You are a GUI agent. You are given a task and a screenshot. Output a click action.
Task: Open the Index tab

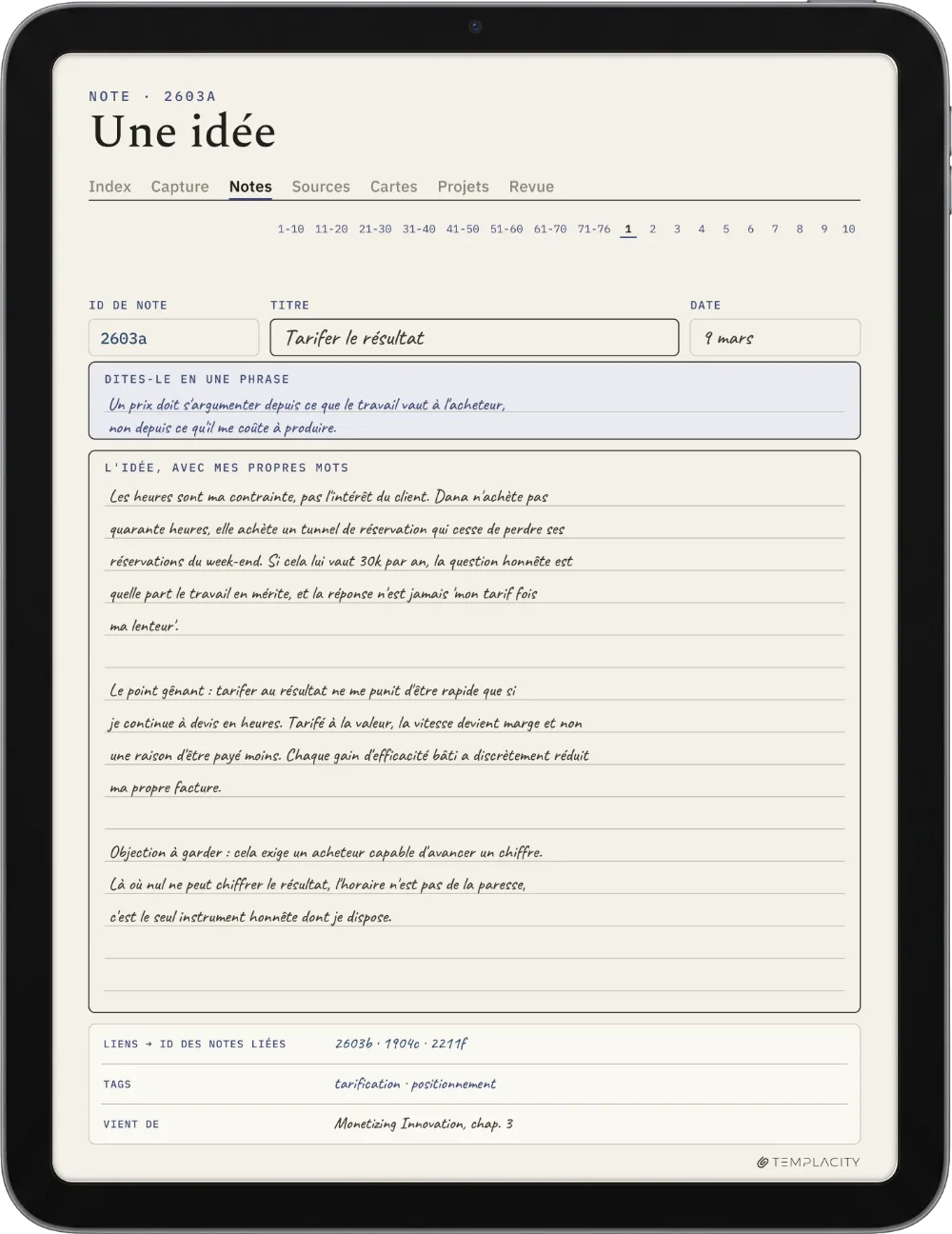(109, 187)
